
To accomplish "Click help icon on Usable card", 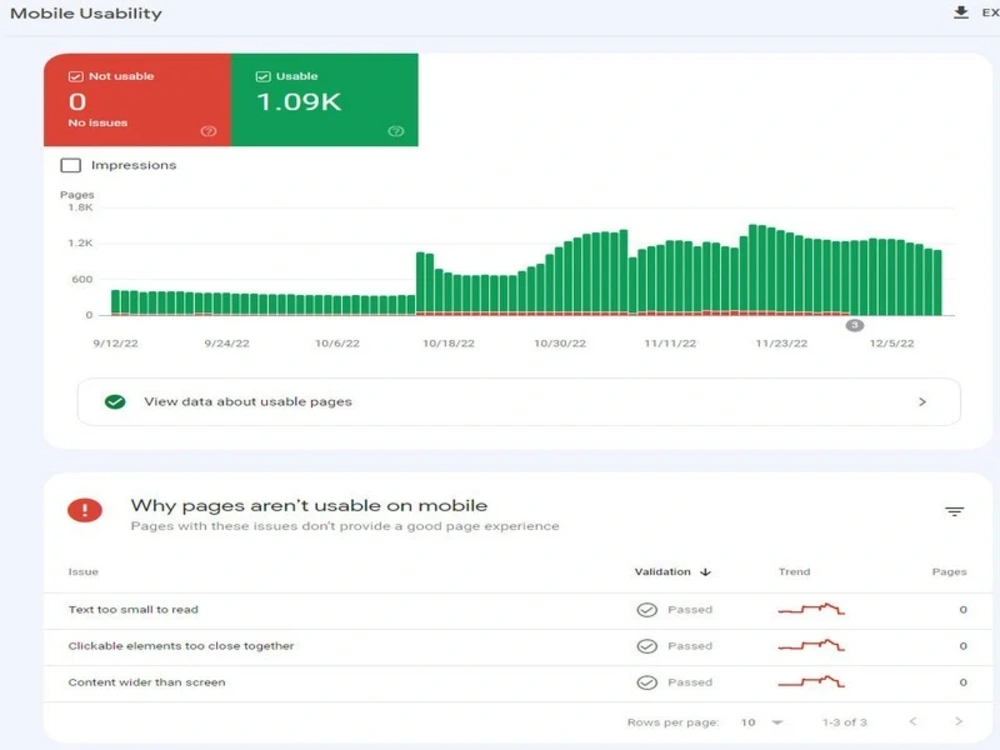I will click(396, 131).
